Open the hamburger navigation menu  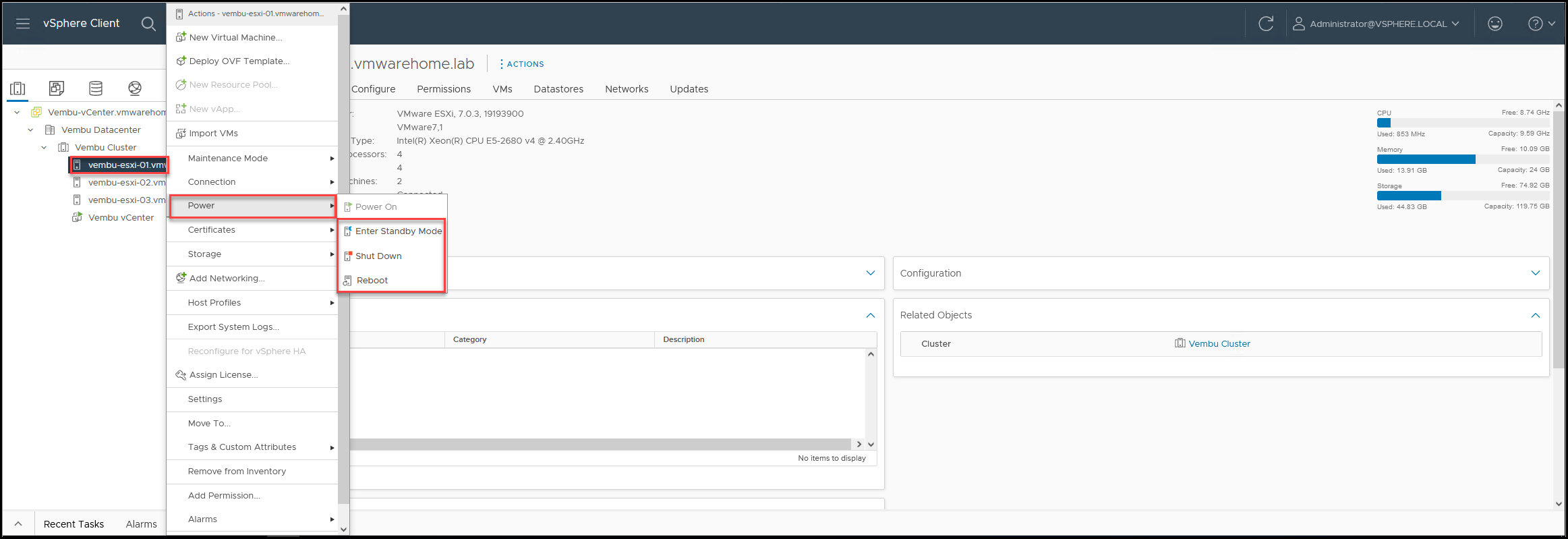click(23, 24)
